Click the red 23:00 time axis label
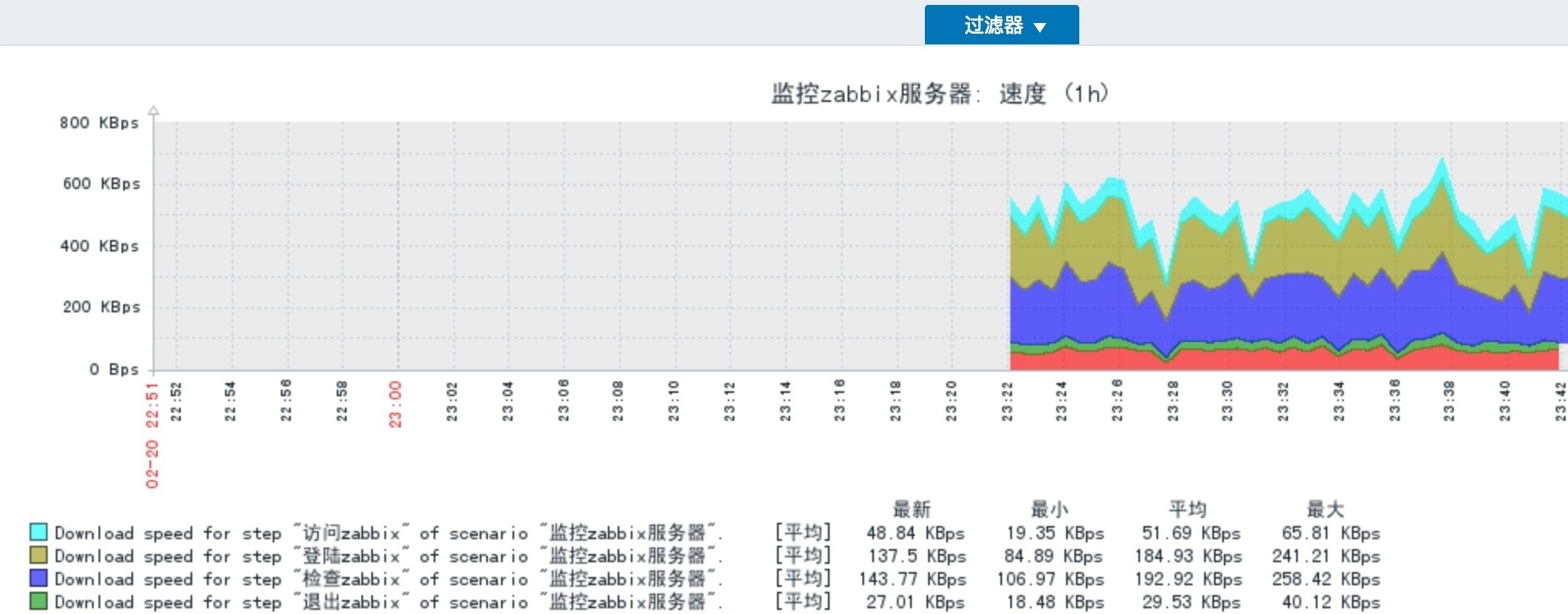Screen dimensions: 1568x614 [x=395, y=404]
